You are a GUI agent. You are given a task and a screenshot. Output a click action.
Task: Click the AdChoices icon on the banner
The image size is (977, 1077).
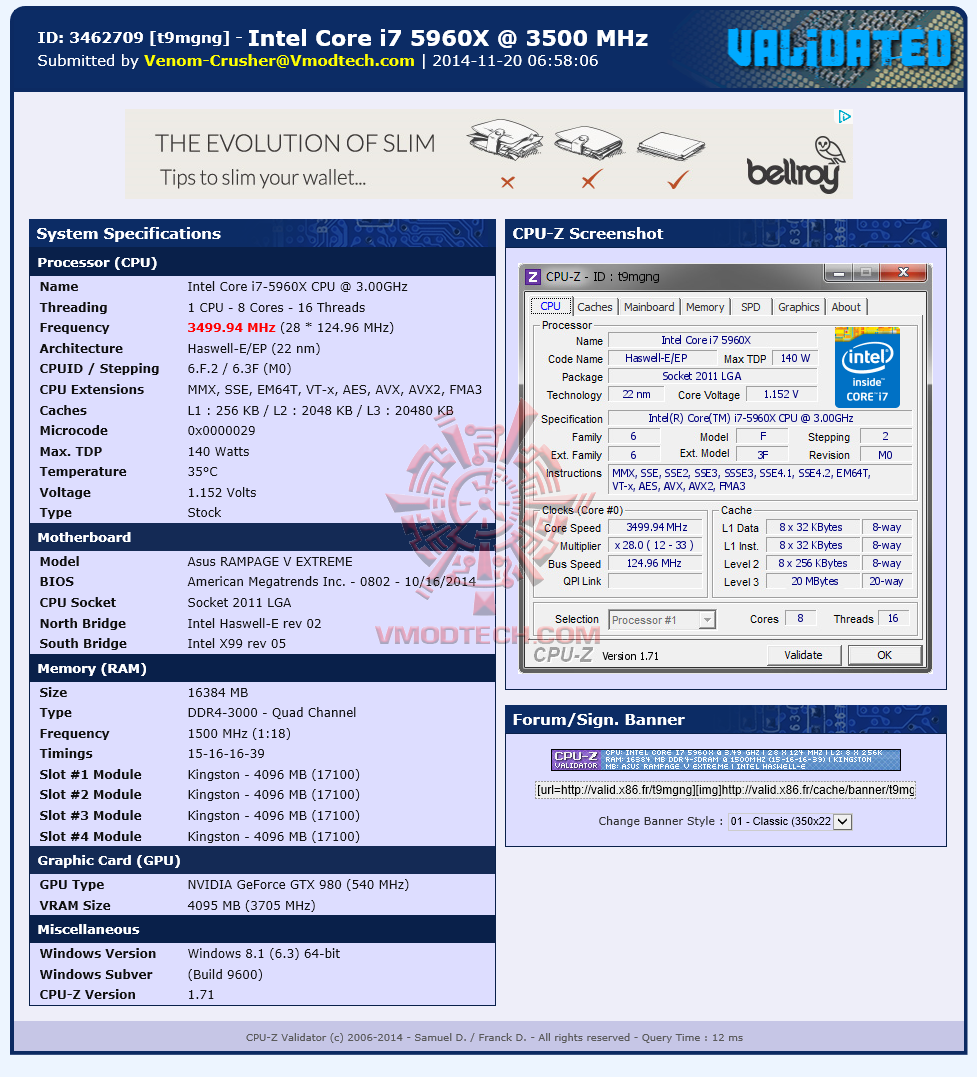844,117
